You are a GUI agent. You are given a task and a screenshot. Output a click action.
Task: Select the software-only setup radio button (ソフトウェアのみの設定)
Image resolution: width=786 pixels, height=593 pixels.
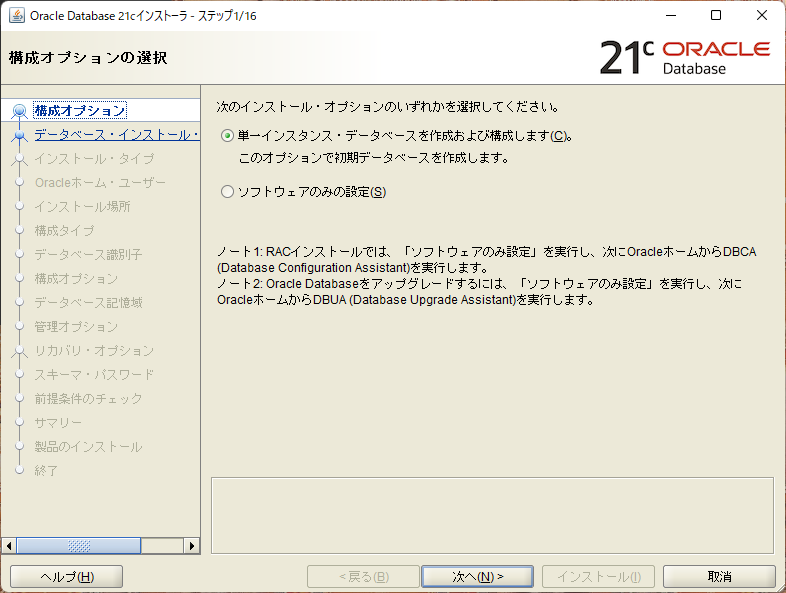coord(227,192)
